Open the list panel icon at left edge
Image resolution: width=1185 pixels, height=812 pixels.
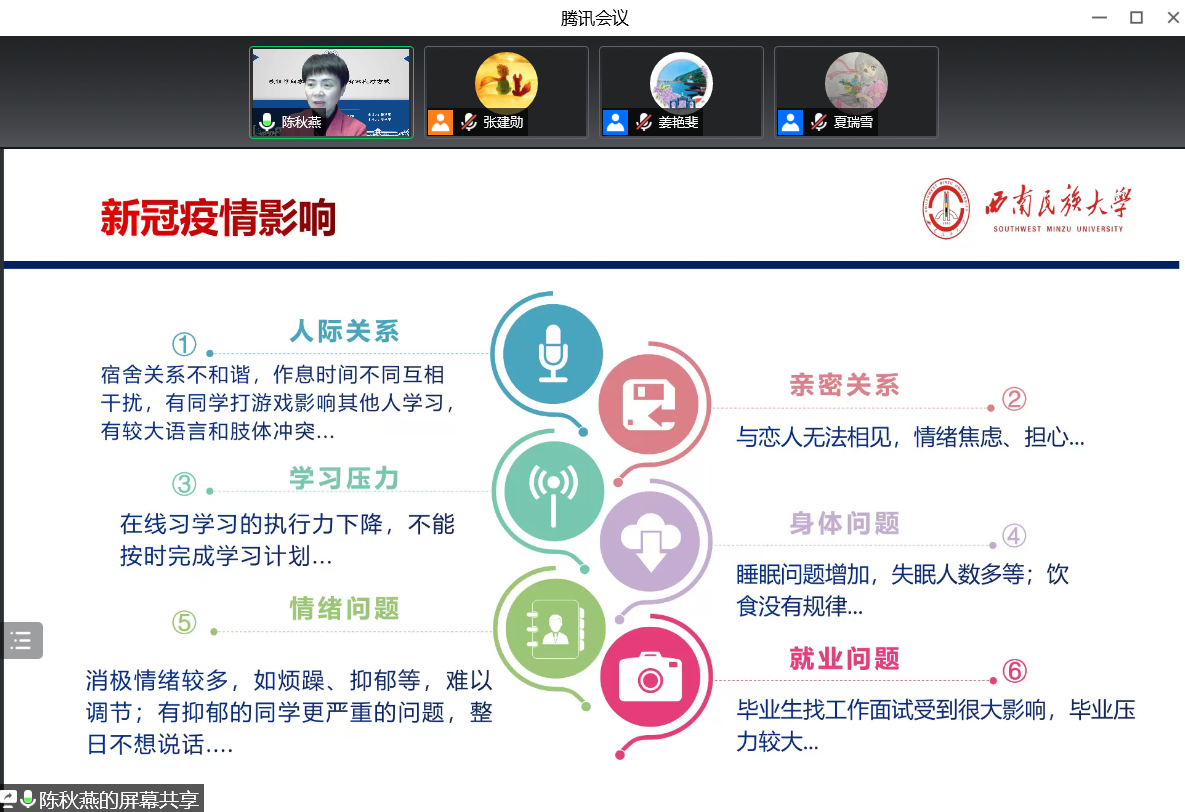pos(21,641)
